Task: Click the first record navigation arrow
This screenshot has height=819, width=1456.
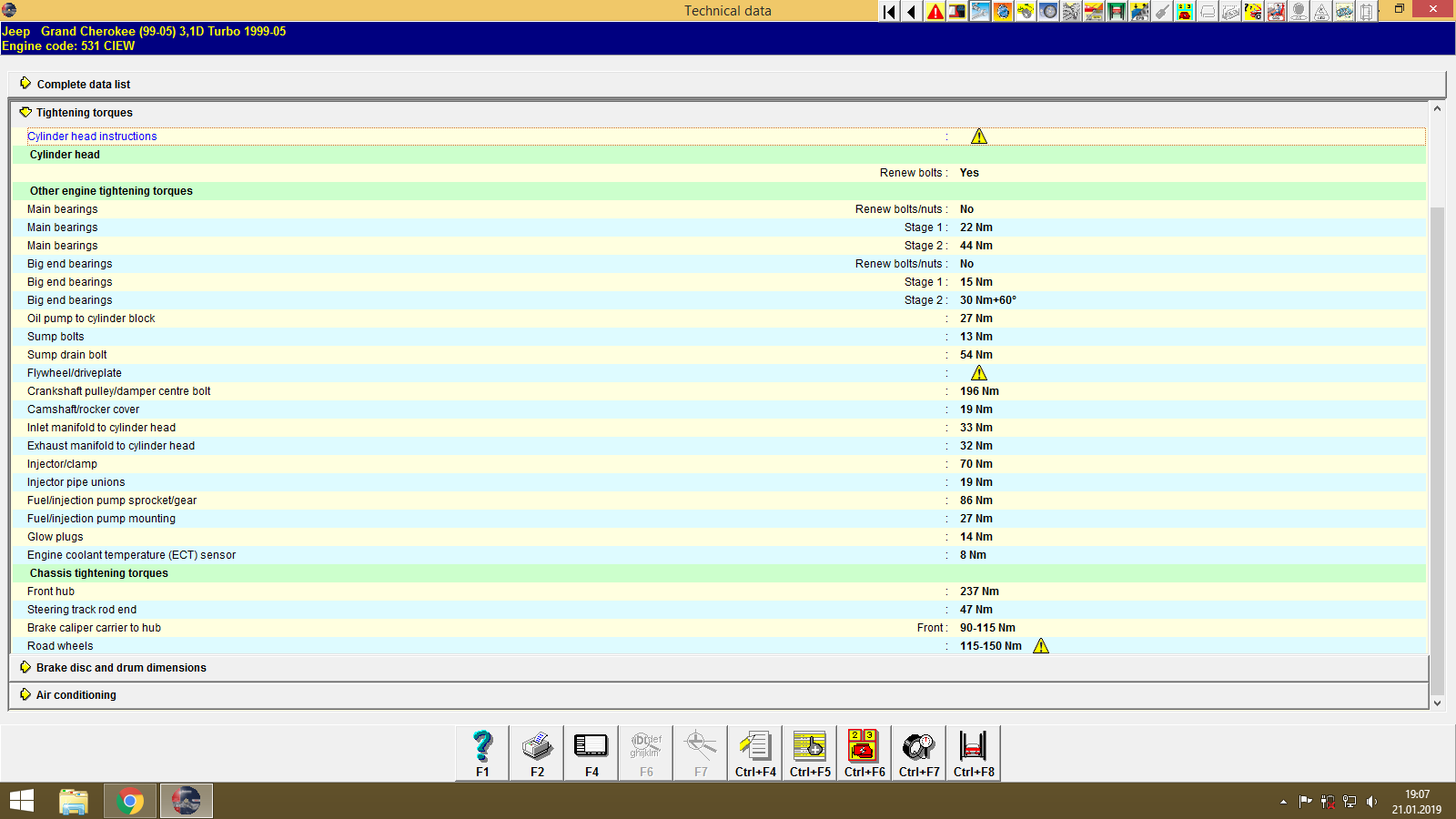Action: (888, 12)
